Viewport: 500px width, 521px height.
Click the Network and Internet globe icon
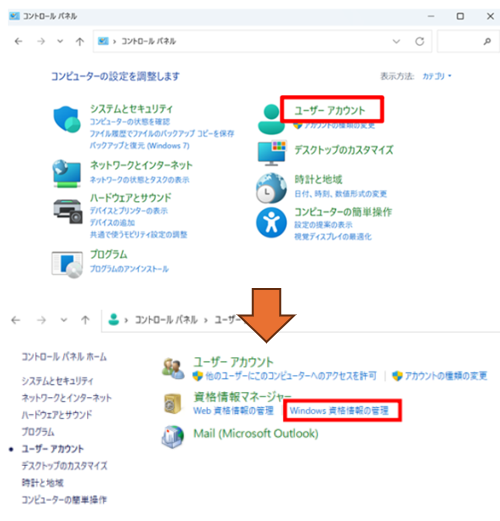[x=67, y=173]
